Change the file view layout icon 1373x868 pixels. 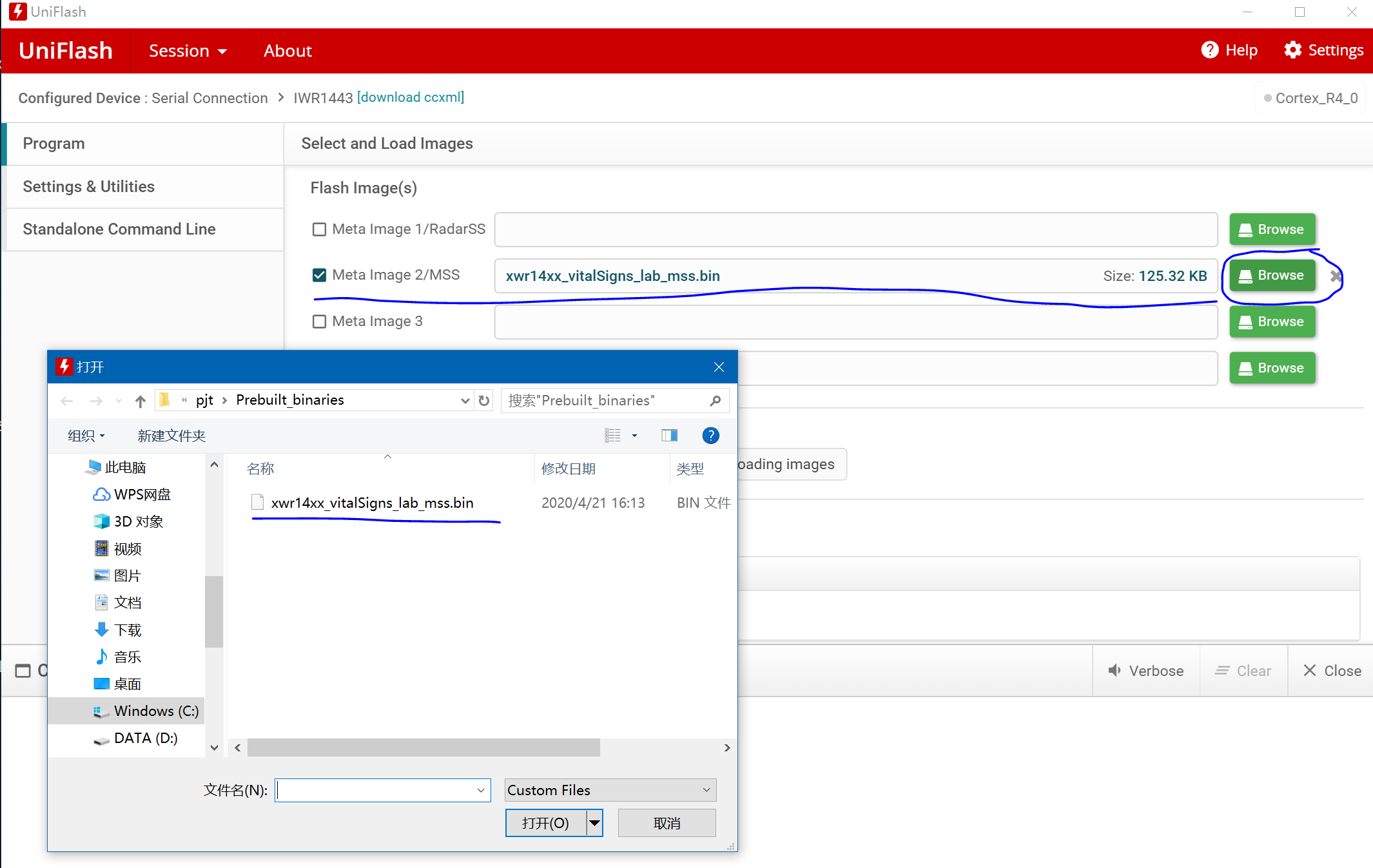[612, 436]
